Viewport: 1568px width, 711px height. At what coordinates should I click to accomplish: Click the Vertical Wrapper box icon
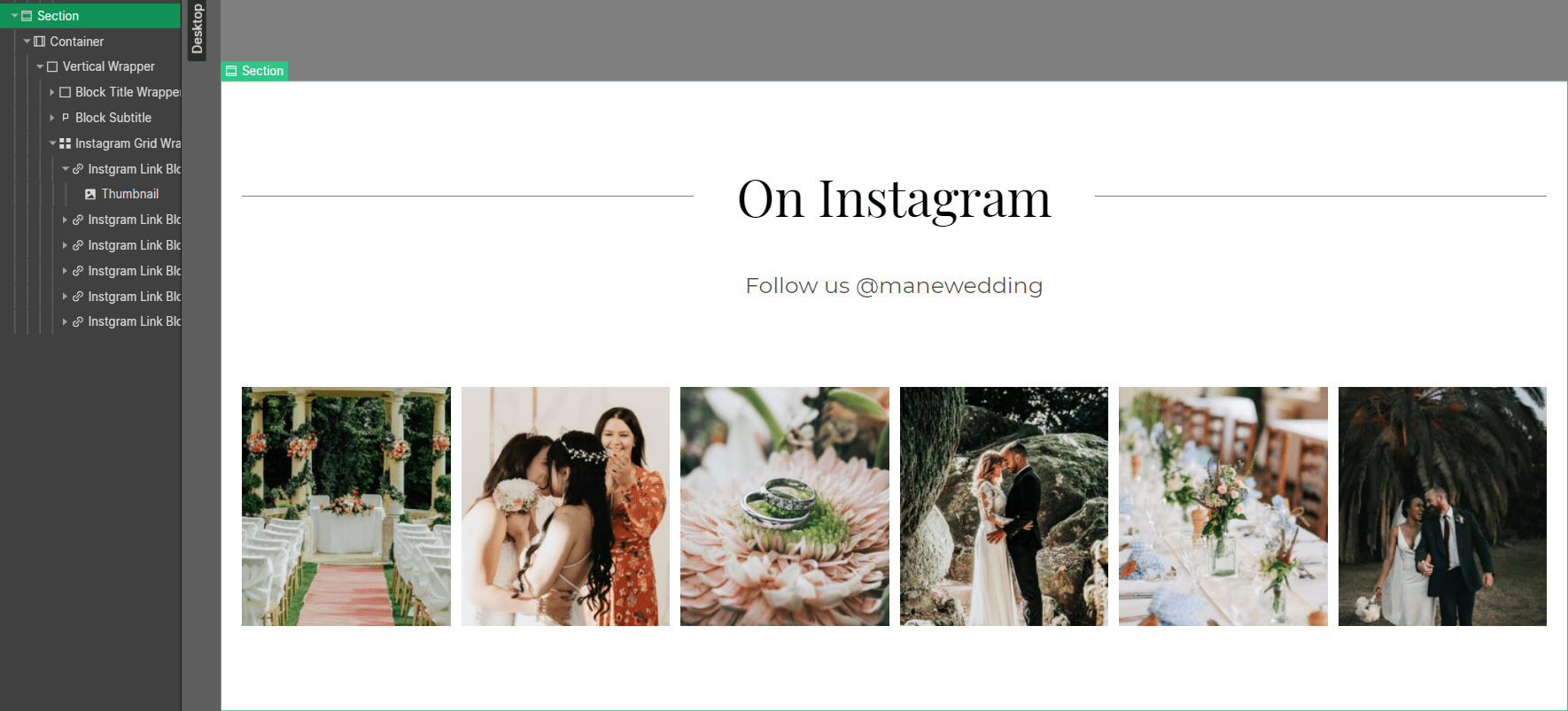pyautogui.click(x=52, y=66)
